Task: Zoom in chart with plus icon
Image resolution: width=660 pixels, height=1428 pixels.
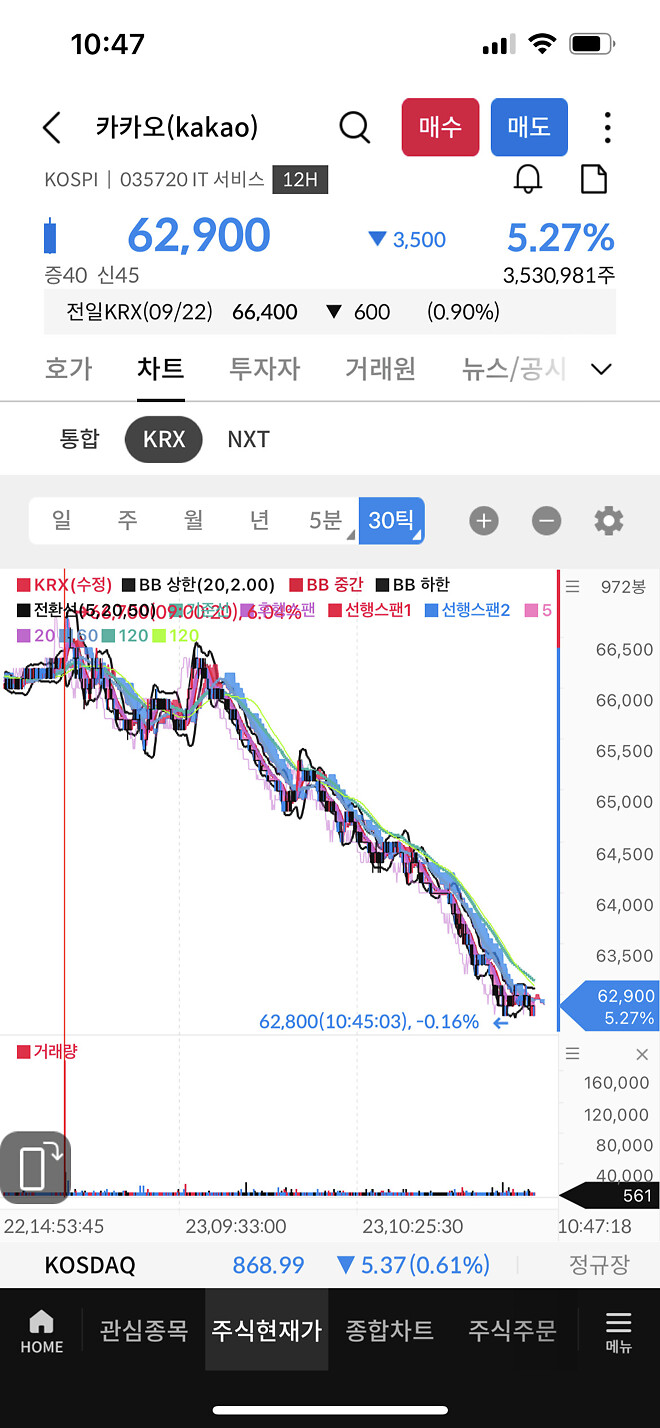Action: (484, 520)
